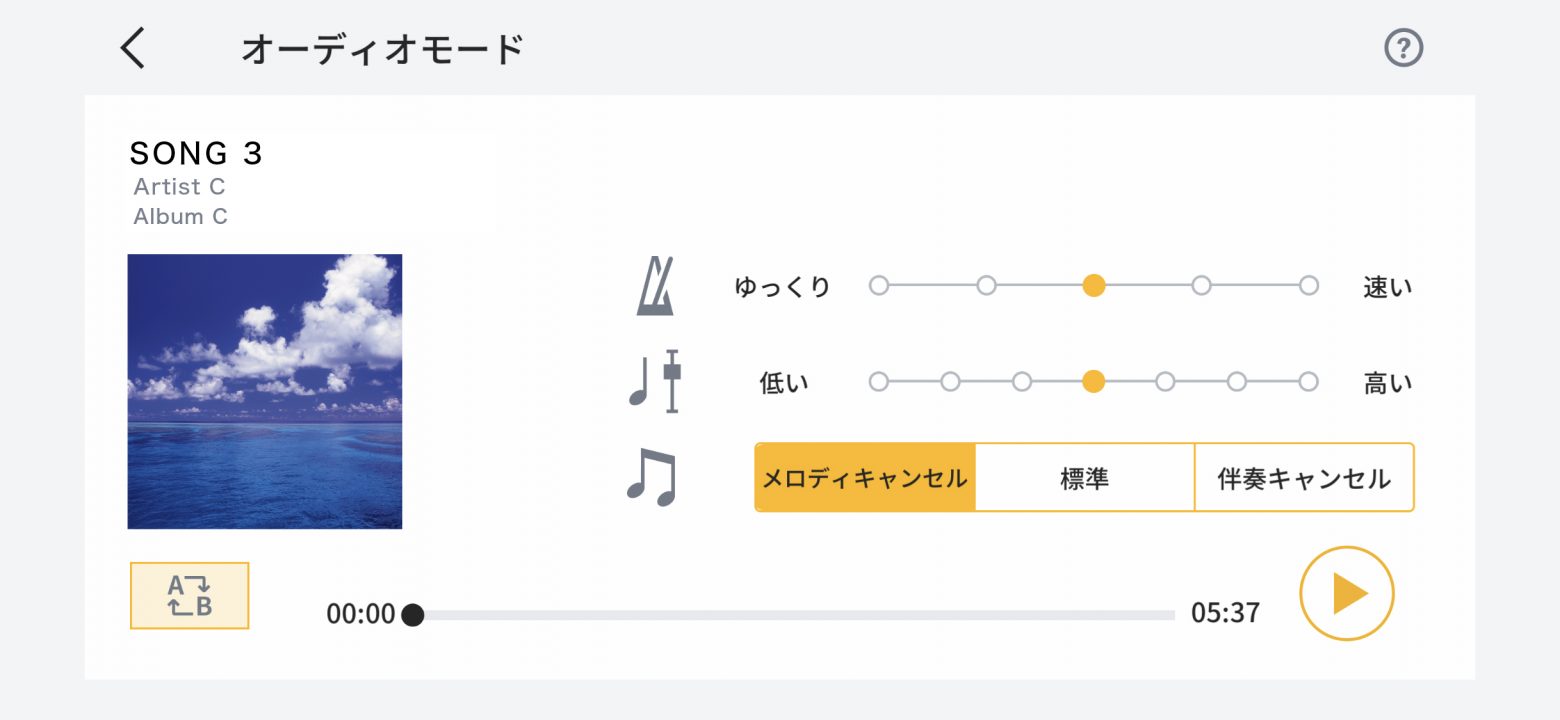The height and width of the screenshot is (720, 1560).
Task: Select Accompaniment Cancel (伴奏キャンセル) mode
Action: coord(1304,478)
